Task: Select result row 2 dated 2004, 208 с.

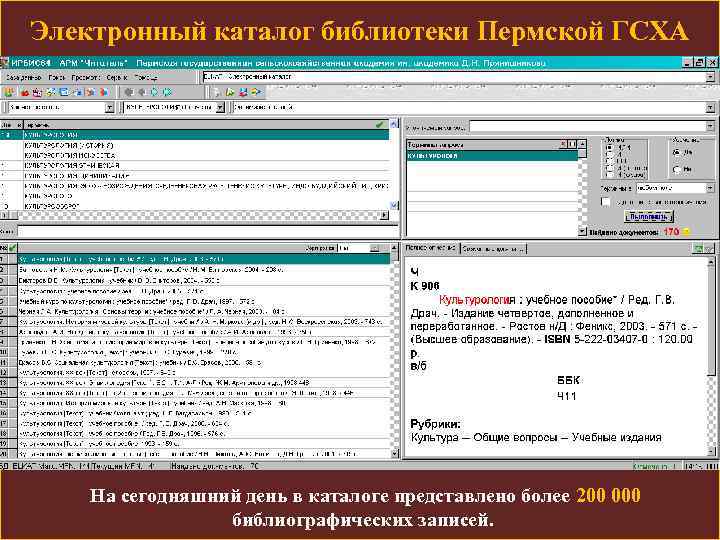Action: tap(204, 270)
